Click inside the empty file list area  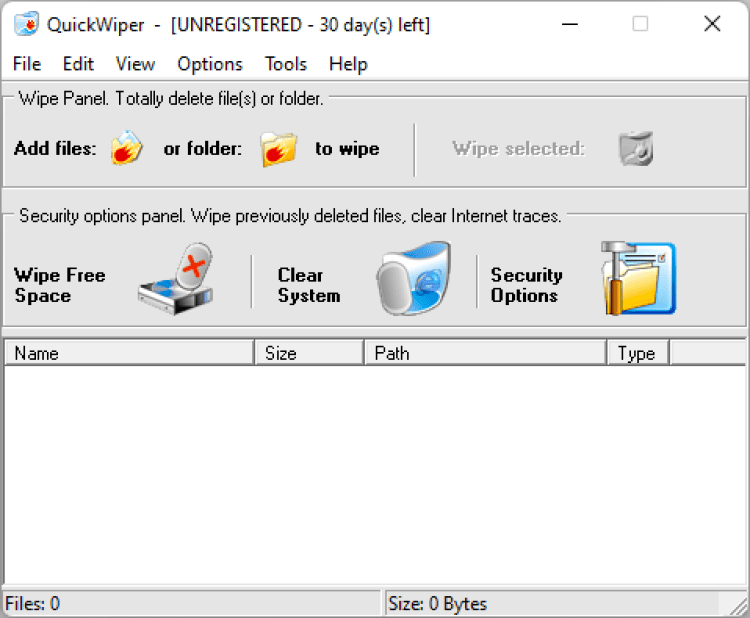(x=375, y=475)
